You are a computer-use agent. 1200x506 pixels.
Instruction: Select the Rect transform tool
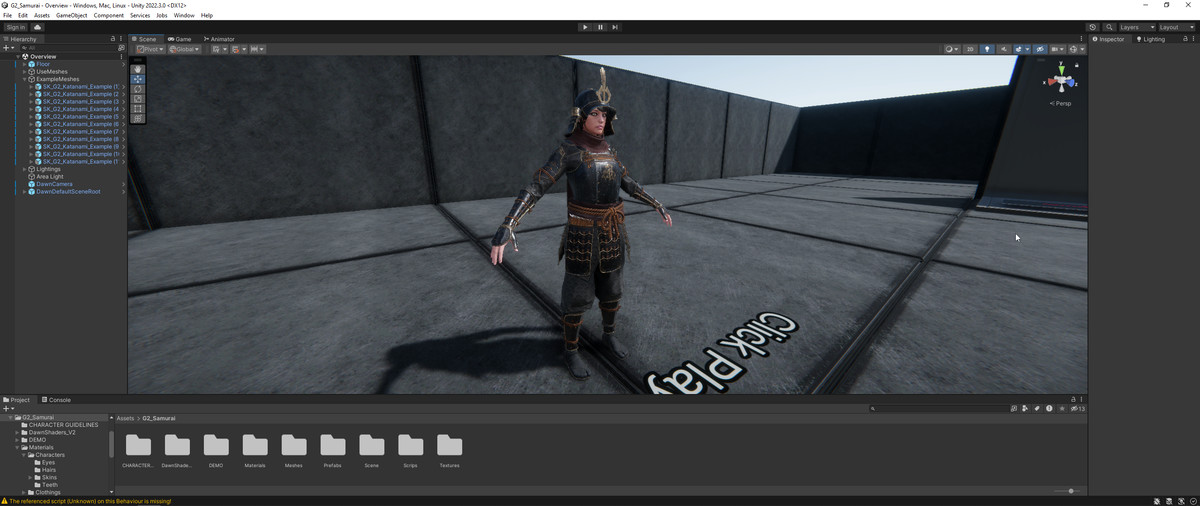pos(138,108)
